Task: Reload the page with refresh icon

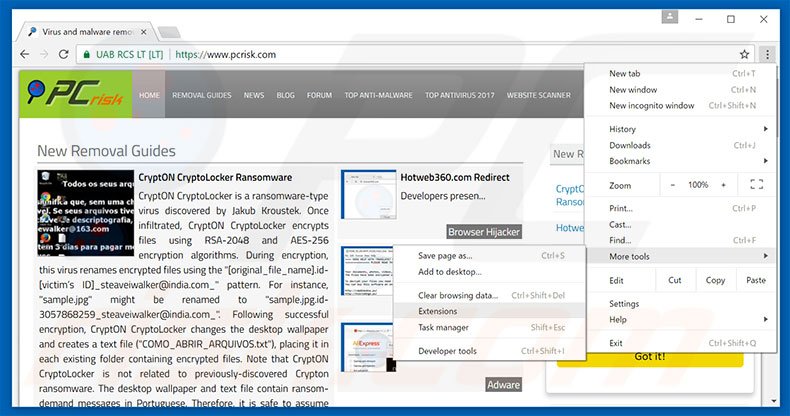Action: point(63,54)
